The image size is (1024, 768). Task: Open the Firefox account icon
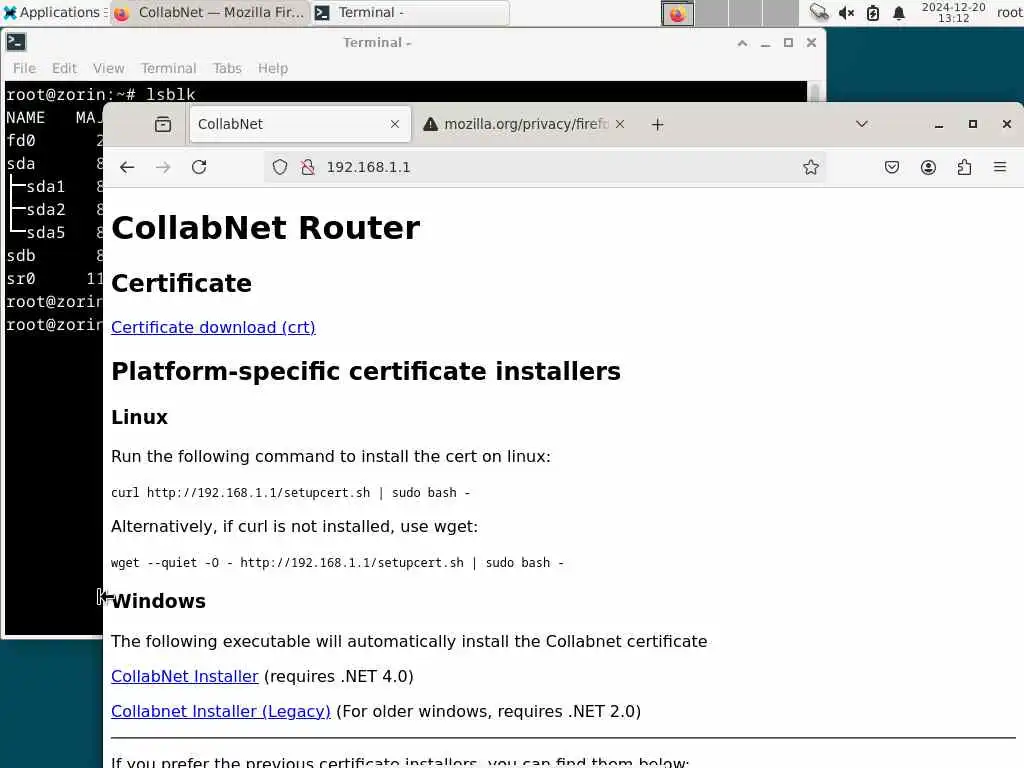click(x=928, y=167)
